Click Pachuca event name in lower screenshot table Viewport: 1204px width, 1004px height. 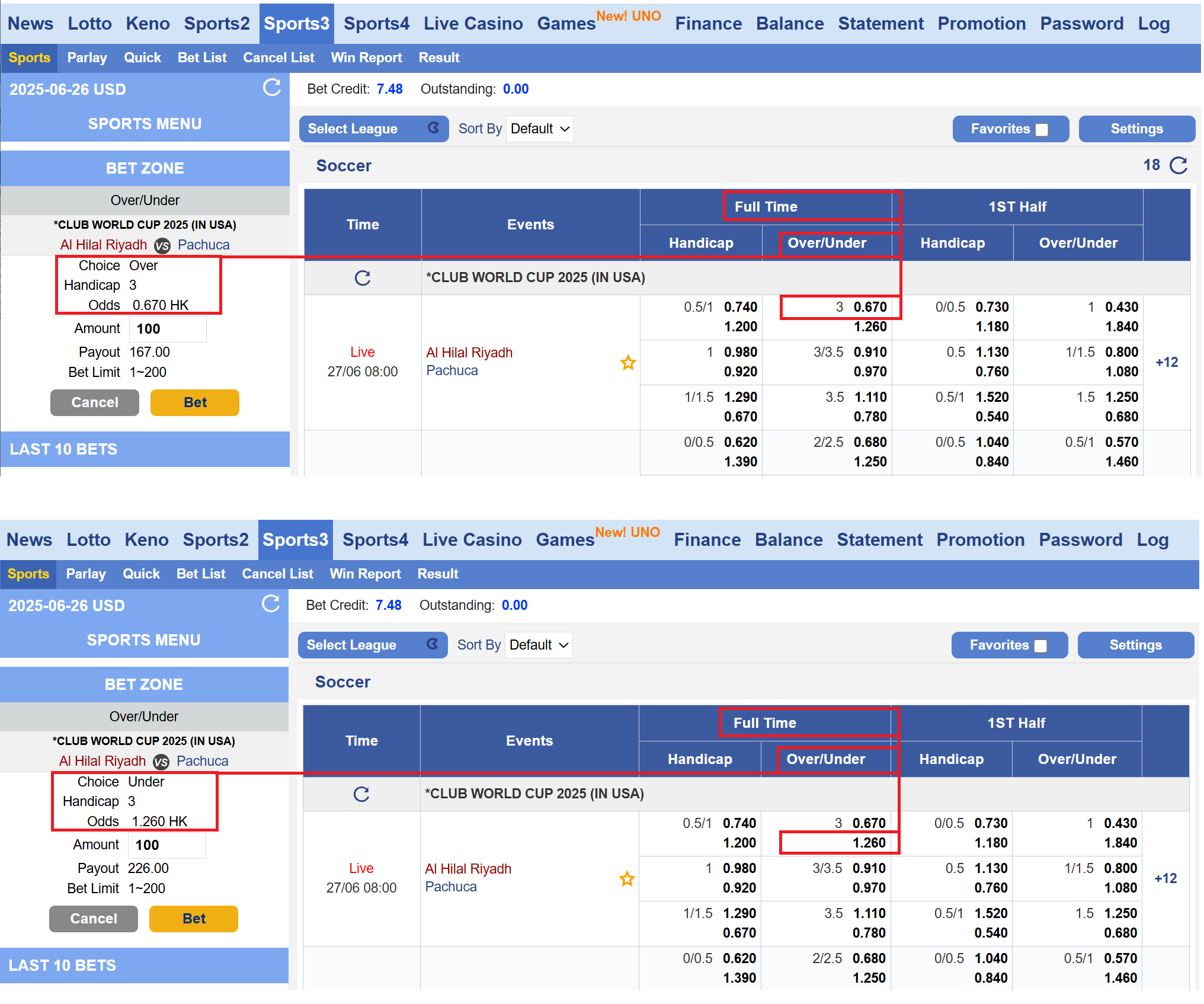coord(451,887)
